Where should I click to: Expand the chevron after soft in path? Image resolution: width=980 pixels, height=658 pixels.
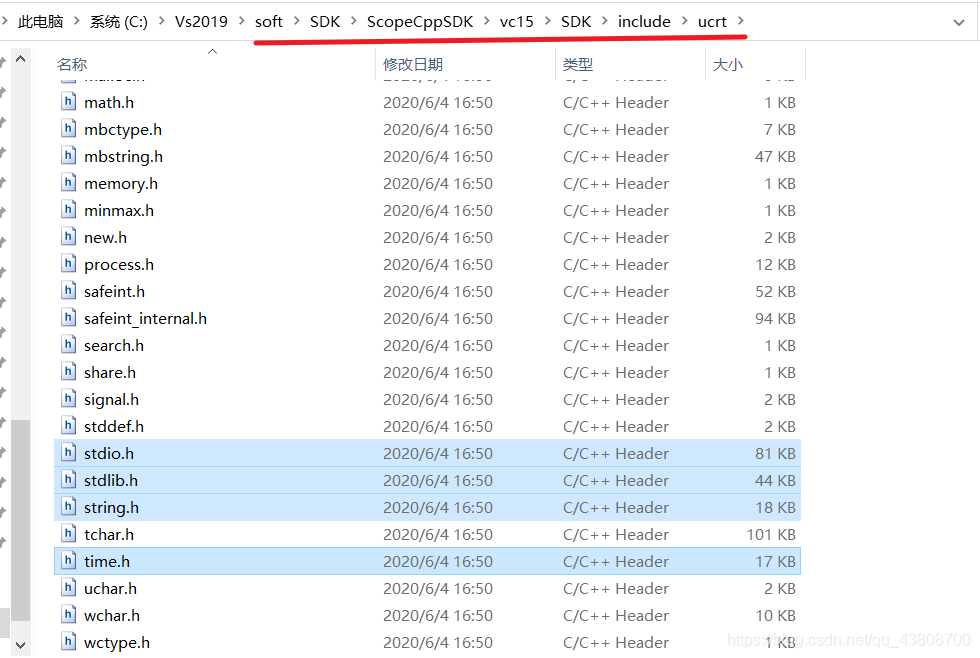click(297, 21)
